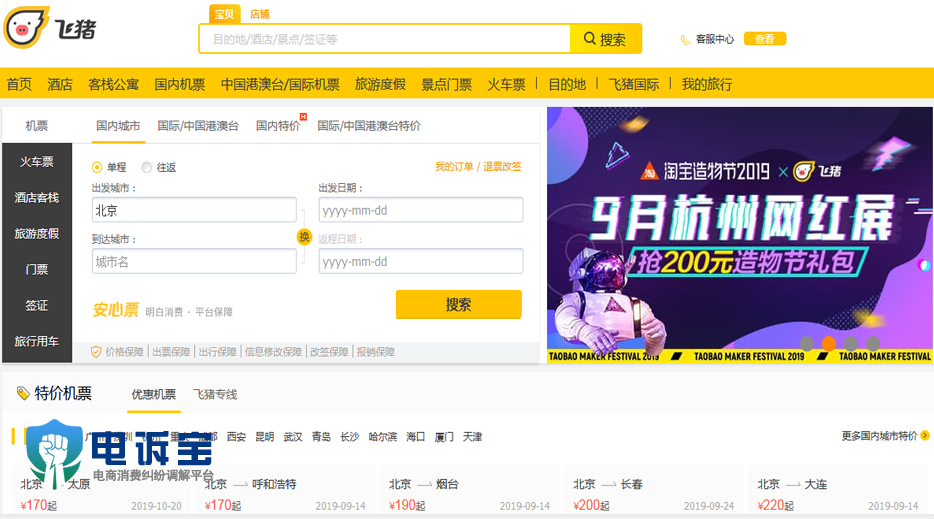Viewport: 934px width, 519px height.
Task: Click the 出发城市 field showing 北京
Action: point(194,210)
